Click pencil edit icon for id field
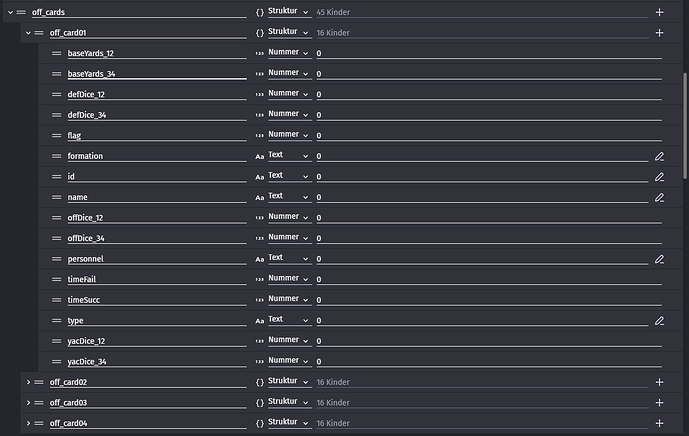 659,177
